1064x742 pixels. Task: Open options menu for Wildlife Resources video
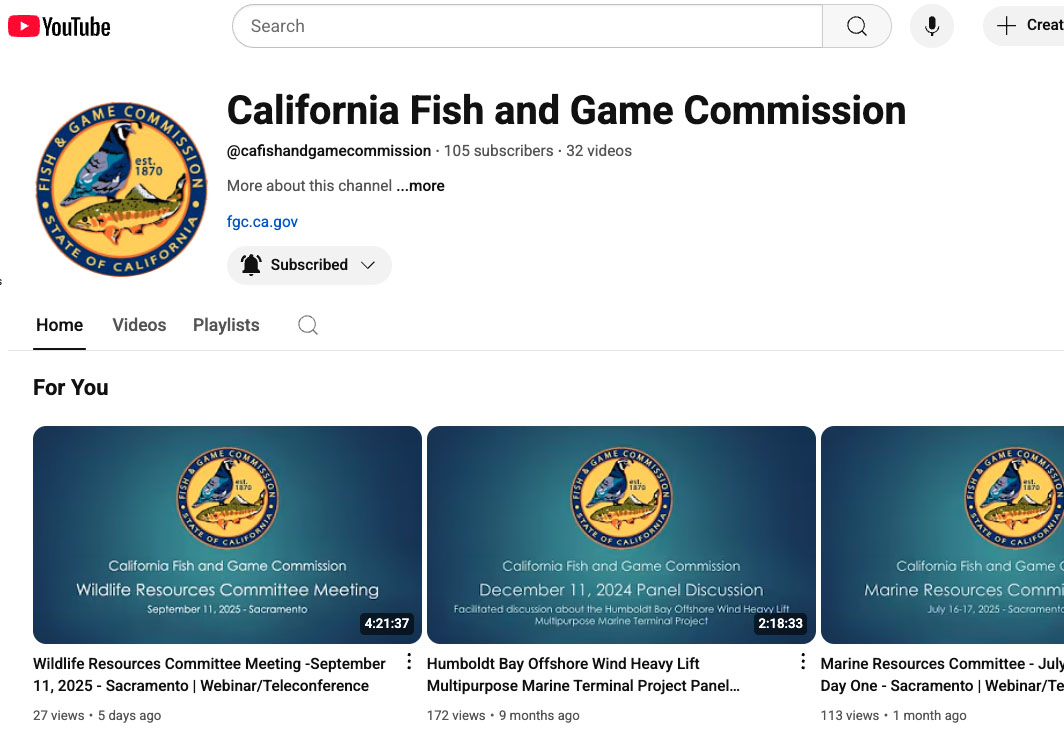coord(409,662)
